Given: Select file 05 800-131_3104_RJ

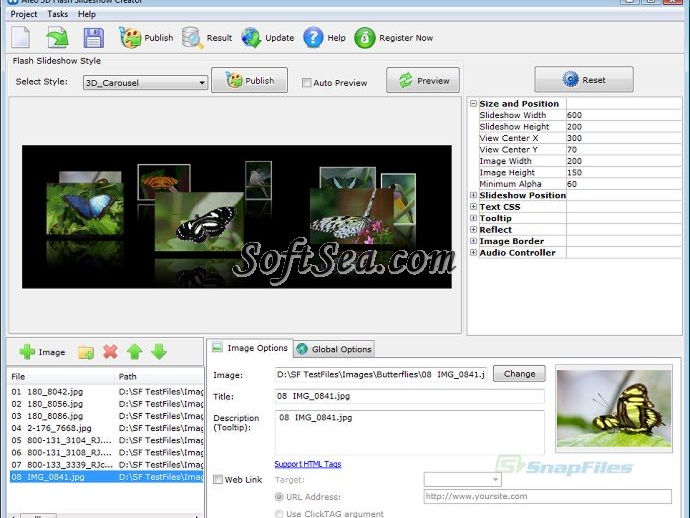Looking at the screenshot, I should click(x=107, y=440).
